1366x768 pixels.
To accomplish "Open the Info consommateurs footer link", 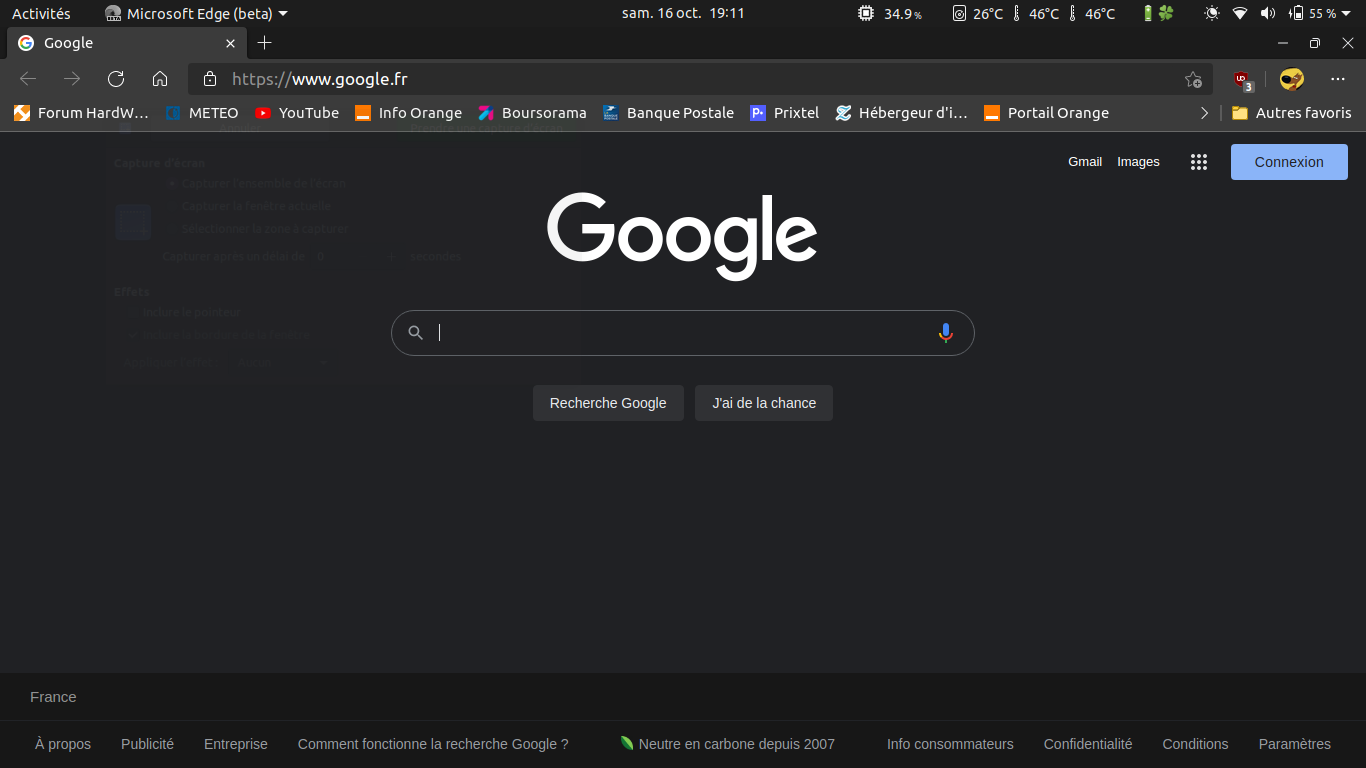I will click(950, 744).
